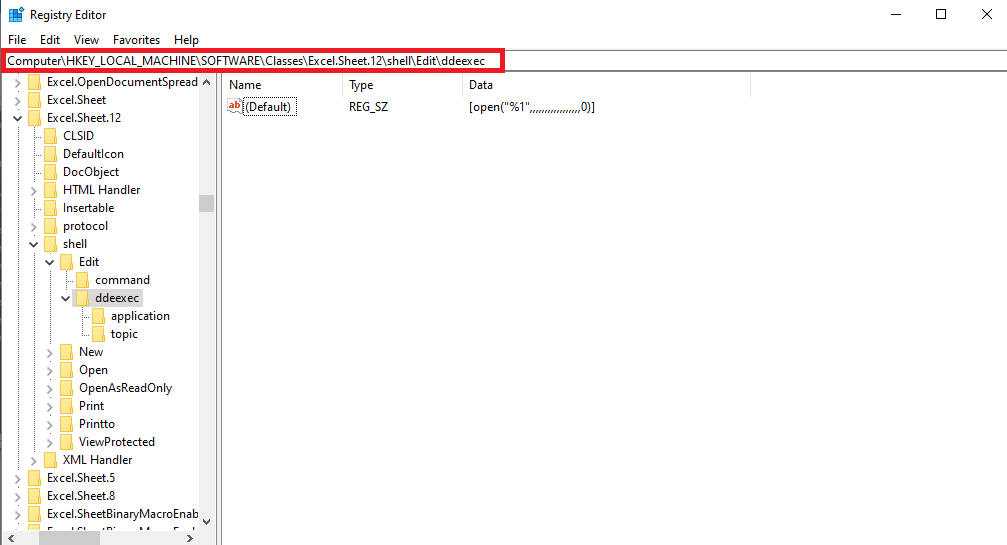Collapse the Excel.Sheet.12 key
The image size is (1007, 545).
(x=17, y=118)
